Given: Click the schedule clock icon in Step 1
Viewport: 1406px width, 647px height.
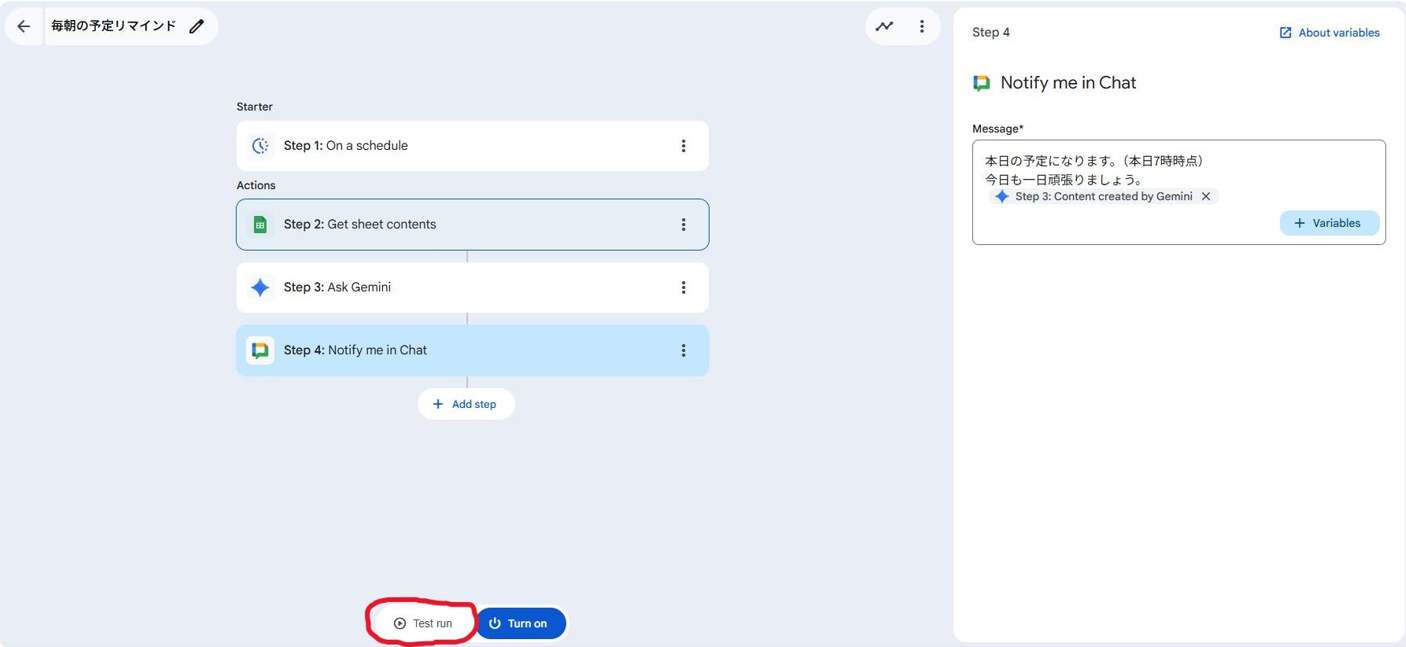Looking at the screenshot, I should (x=260, y=146).
